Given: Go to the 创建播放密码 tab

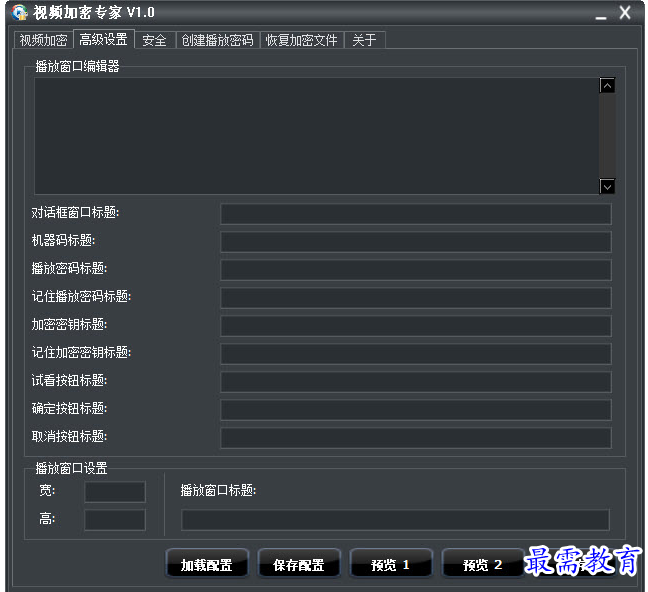Looking at the screenshot, I should click(217, 40).
